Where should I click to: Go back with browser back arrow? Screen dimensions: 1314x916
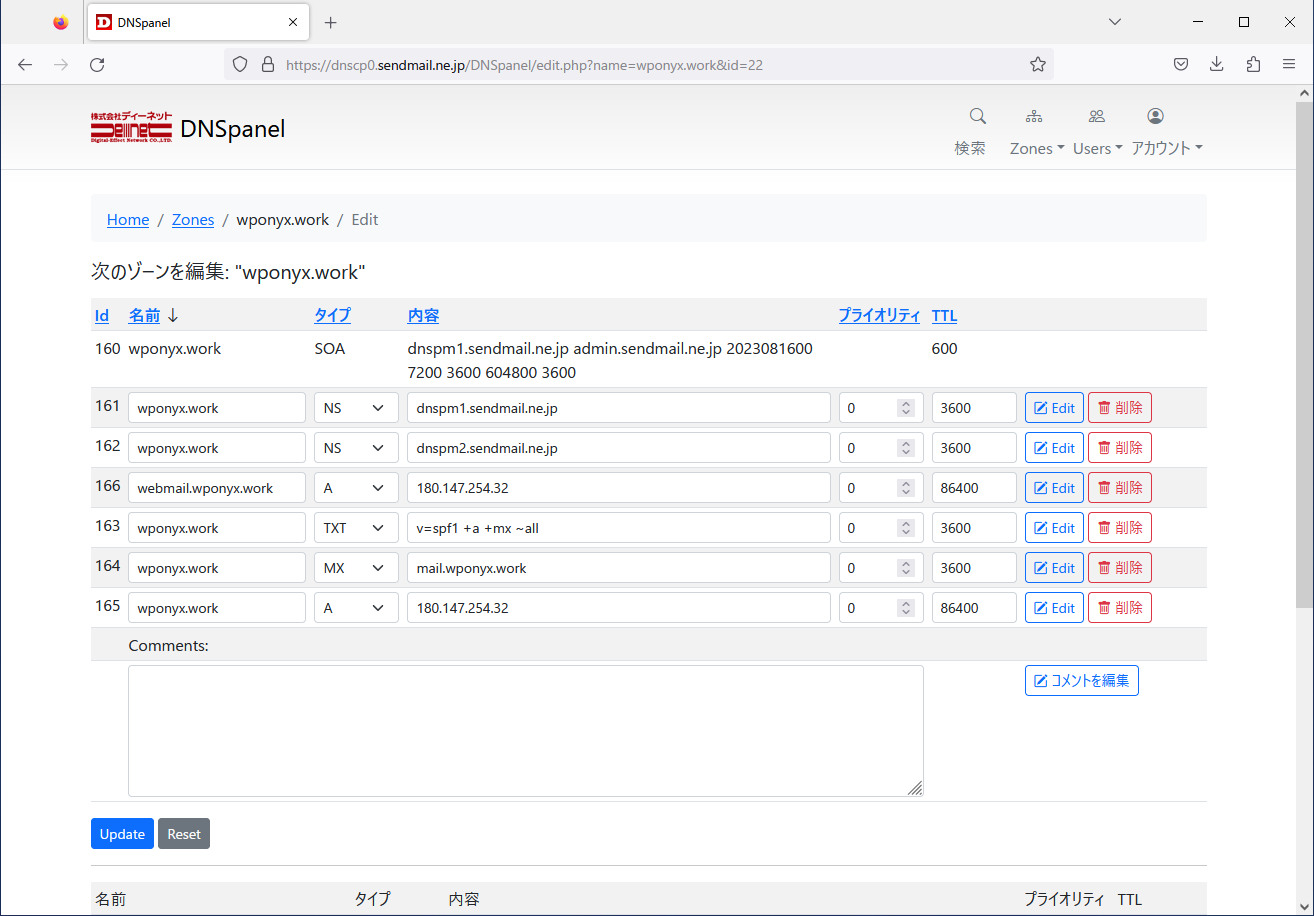[25, 64]
